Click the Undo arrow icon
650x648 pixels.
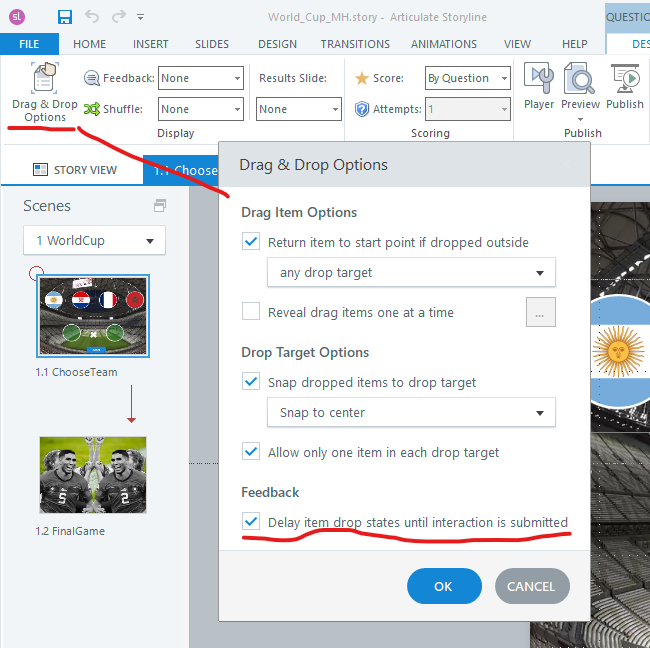pyautogui.click(x=92, y=17)
